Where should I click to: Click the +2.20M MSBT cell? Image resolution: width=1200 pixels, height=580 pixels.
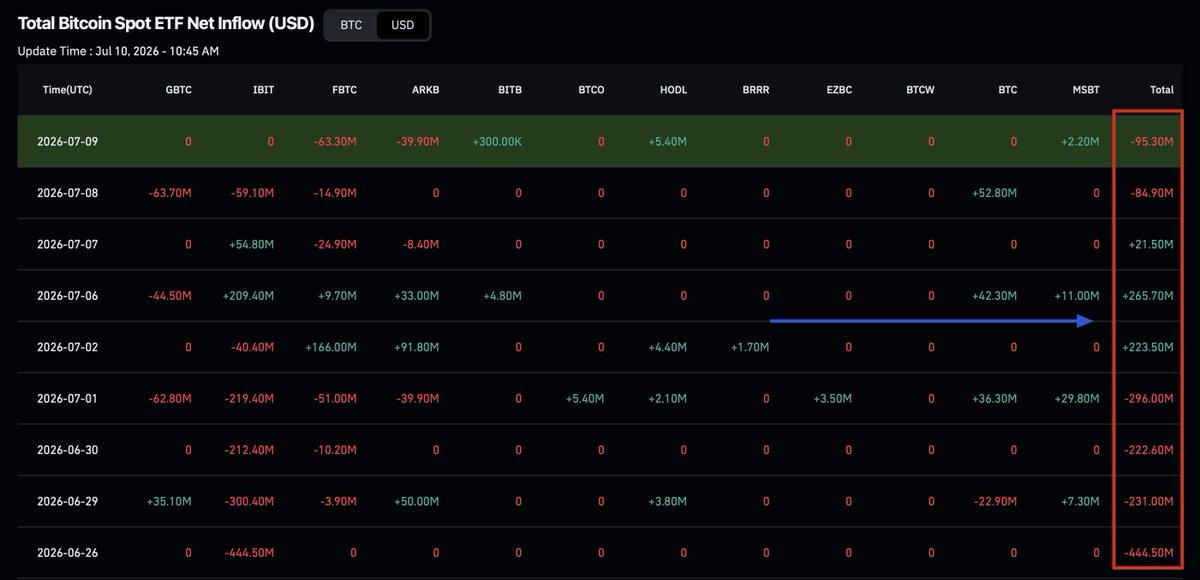[x=1081, y=142]
